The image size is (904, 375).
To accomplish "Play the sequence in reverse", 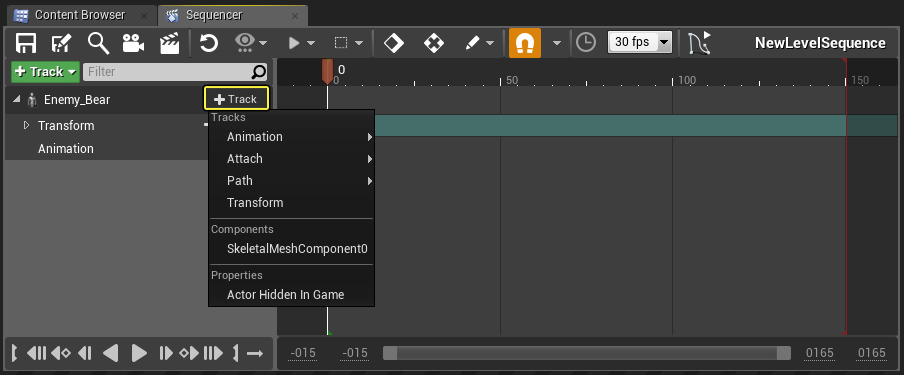I will [111, 352].
